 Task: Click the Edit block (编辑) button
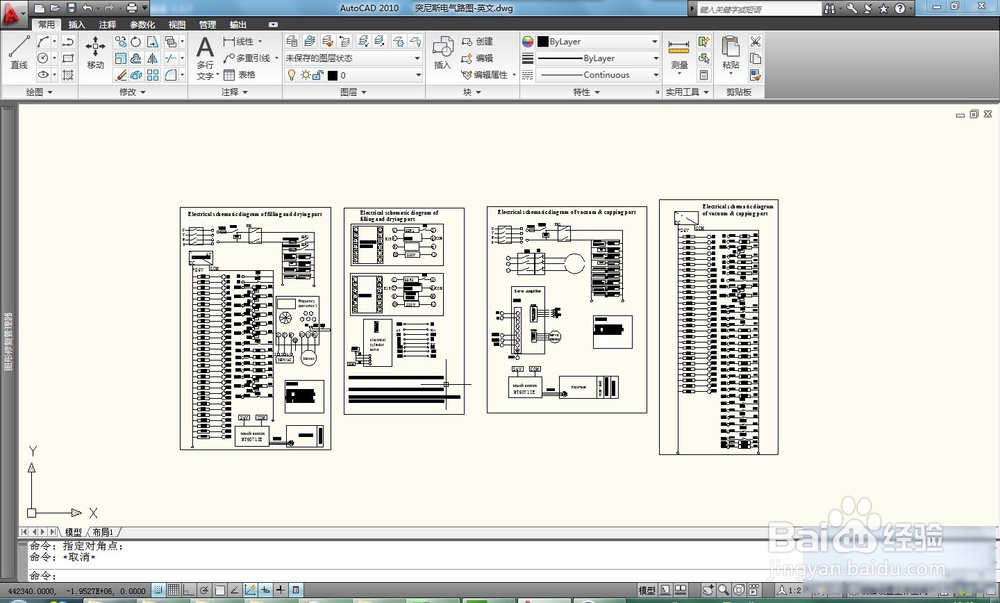coord(477,58)
